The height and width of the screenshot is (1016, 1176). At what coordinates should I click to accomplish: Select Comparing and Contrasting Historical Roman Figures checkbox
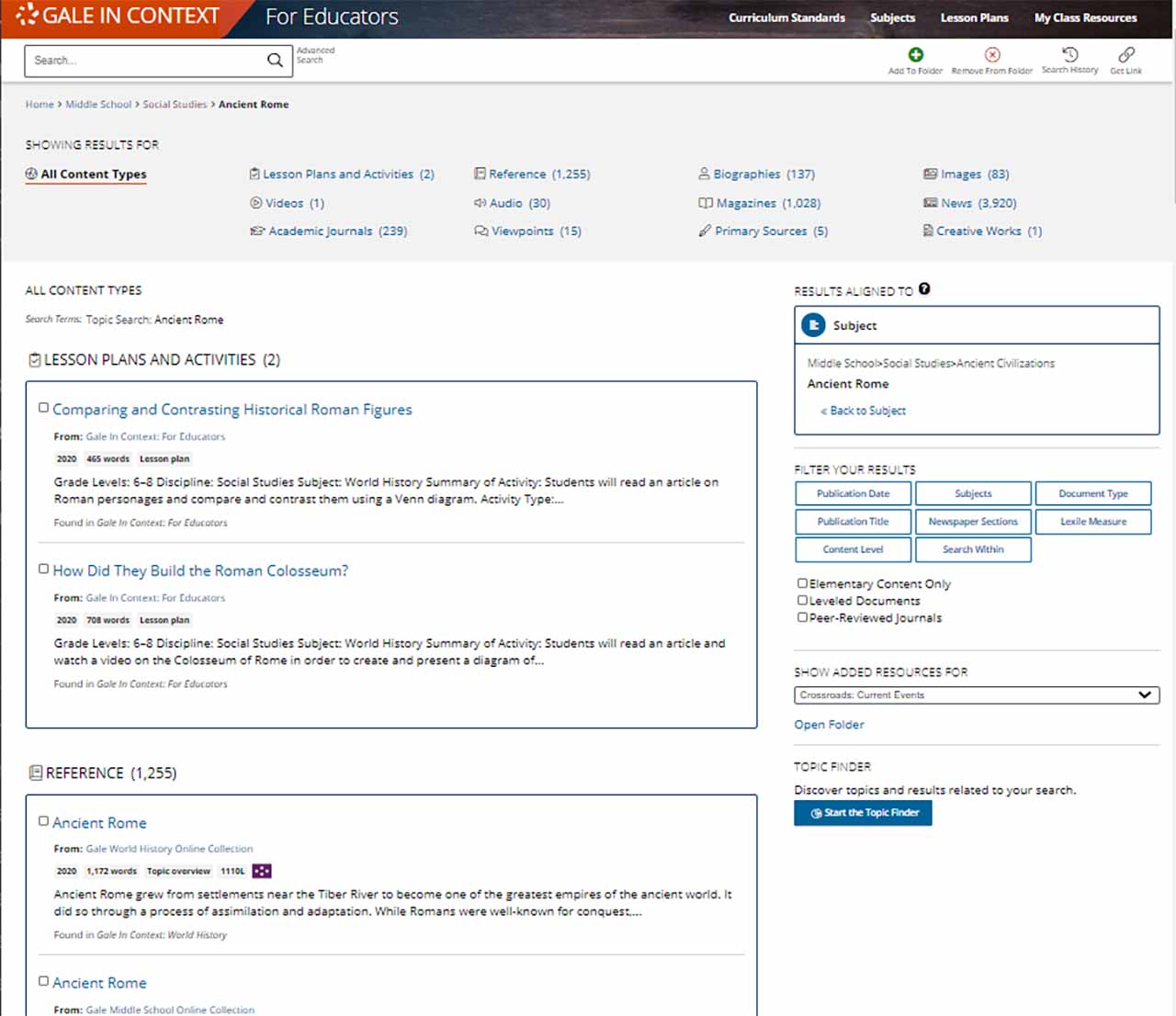coord(43,407)
